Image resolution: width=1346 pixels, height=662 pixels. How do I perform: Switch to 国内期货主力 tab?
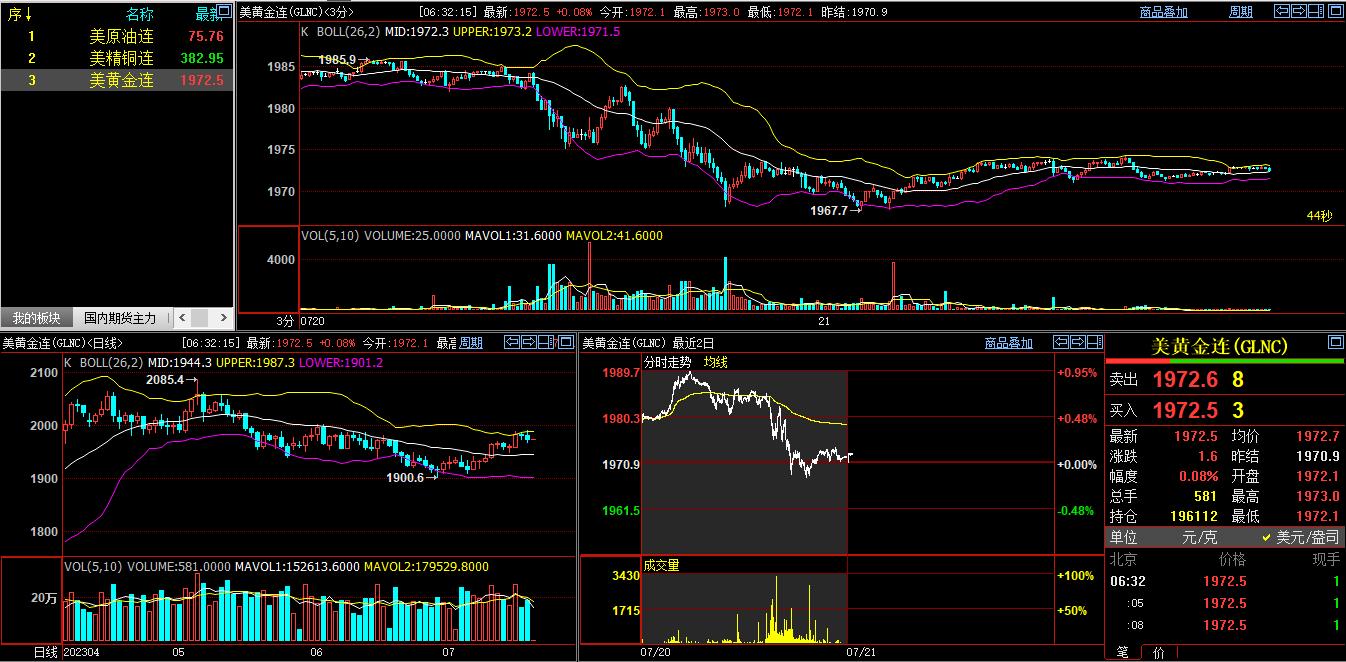pos(120,318)
